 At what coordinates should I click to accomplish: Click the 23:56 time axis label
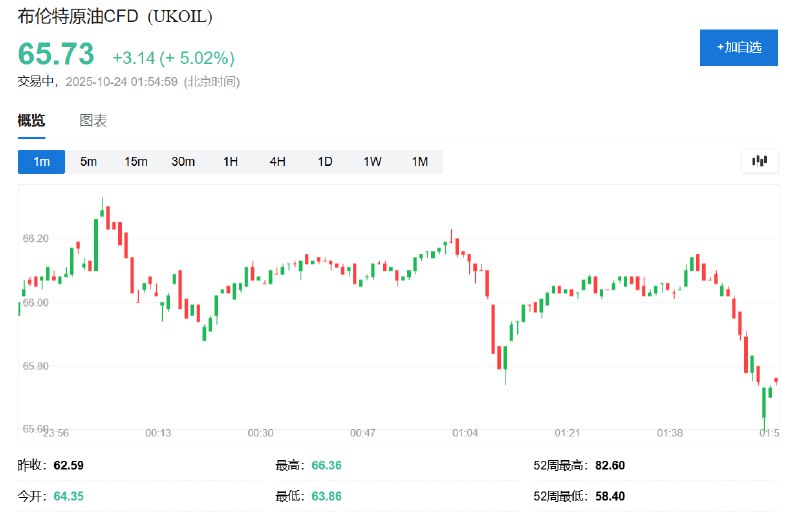click(56, 433)
